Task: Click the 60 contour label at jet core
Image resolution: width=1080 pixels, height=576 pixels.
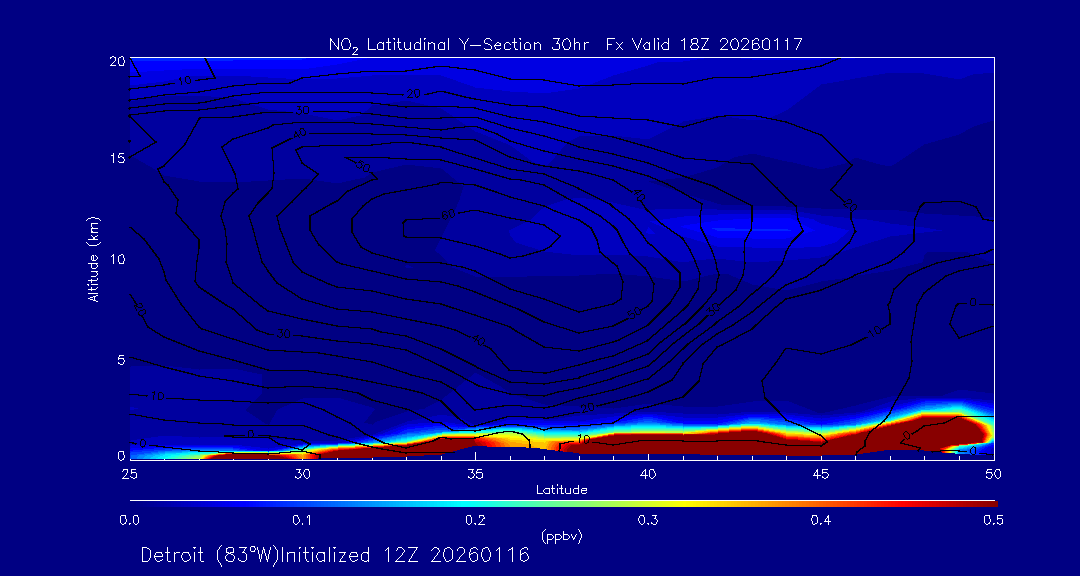Action: pos(448,214)
